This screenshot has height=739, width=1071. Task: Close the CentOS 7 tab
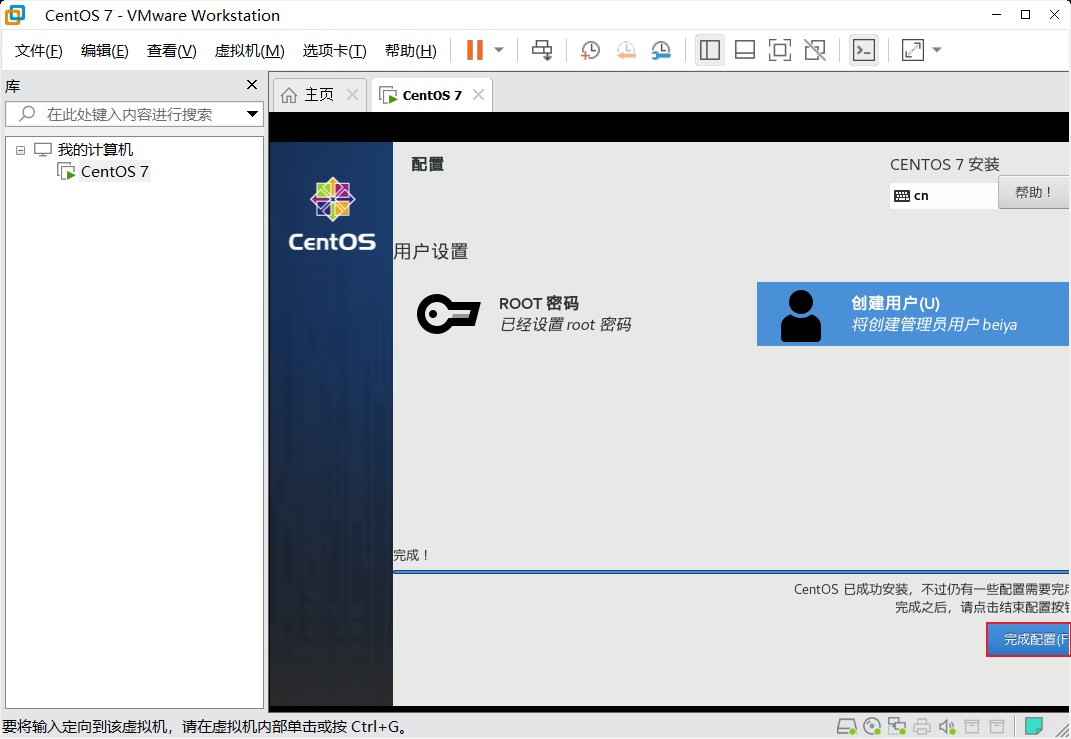click(x=479, y=94)
